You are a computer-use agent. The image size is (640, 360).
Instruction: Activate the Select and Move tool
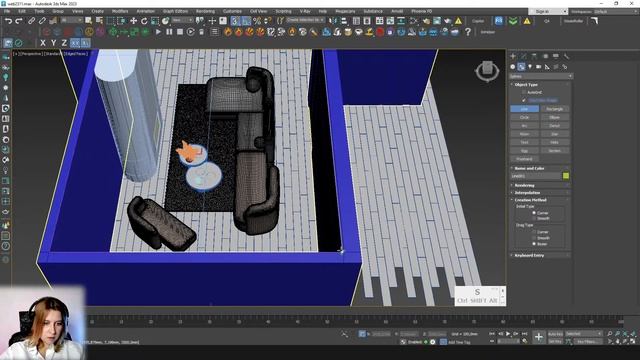point(133,21)
